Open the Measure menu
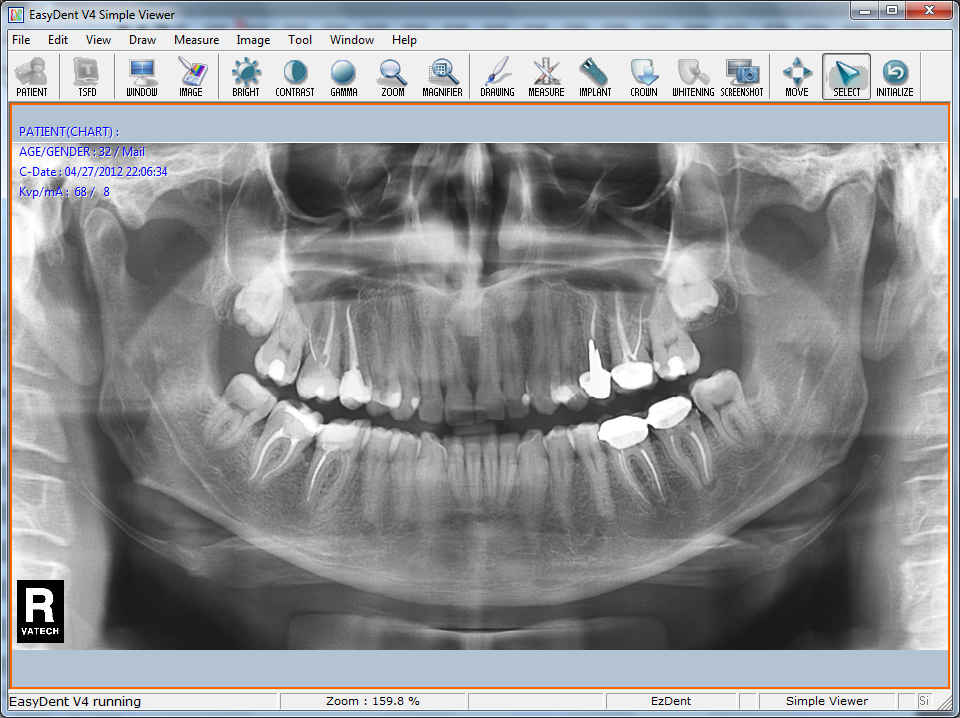 (x=197, y=40)
